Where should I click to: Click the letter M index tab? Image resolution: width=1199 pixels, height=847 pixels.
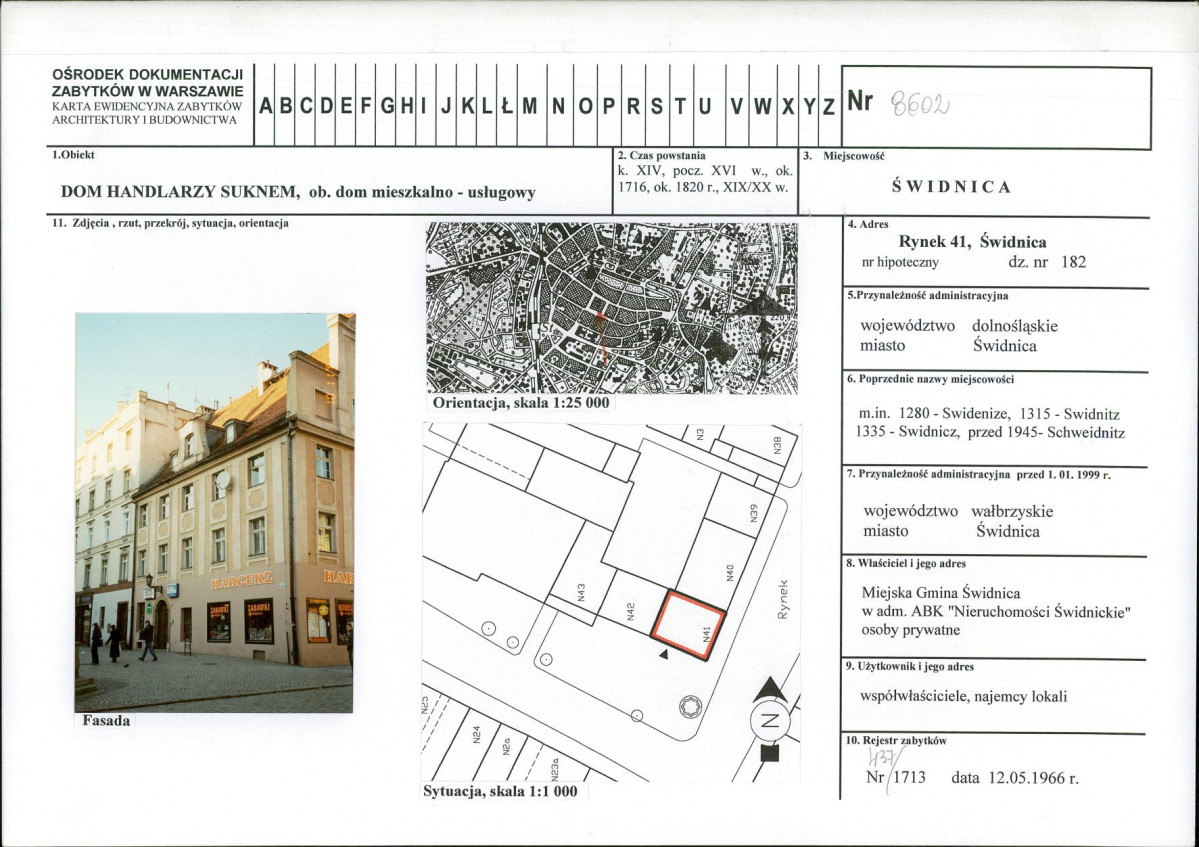click(x=531, y=103)
